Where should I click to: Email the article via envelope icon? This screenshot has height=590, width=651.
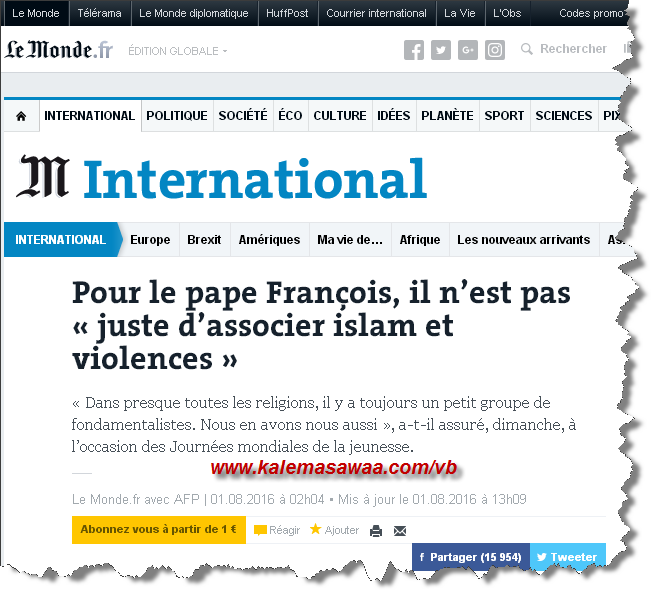(400, 531)
